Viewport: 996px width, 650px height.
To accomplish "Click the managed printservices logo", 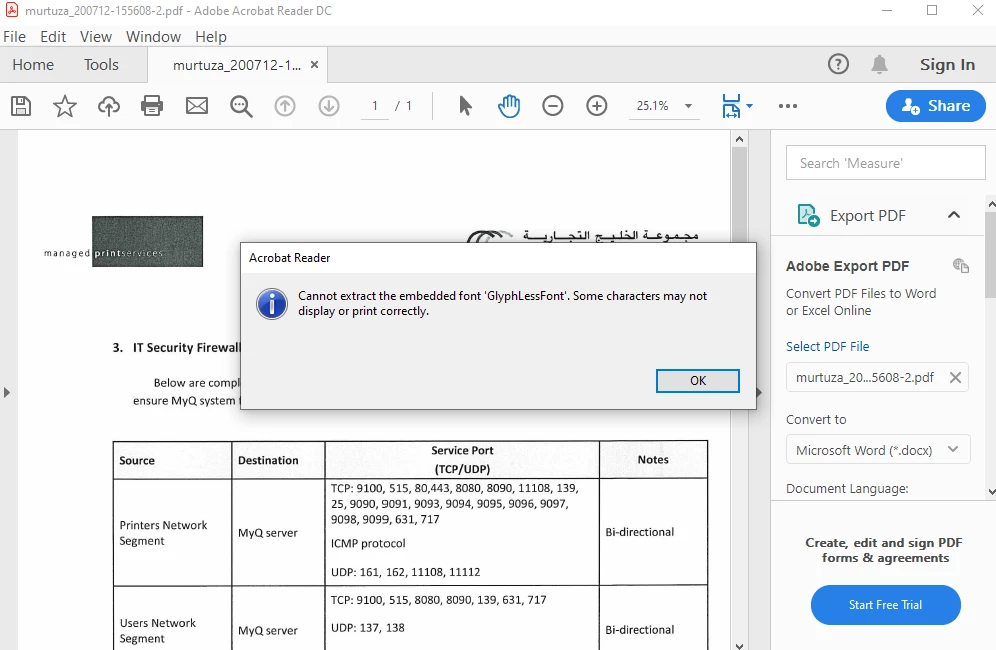I will coord(123,241).
